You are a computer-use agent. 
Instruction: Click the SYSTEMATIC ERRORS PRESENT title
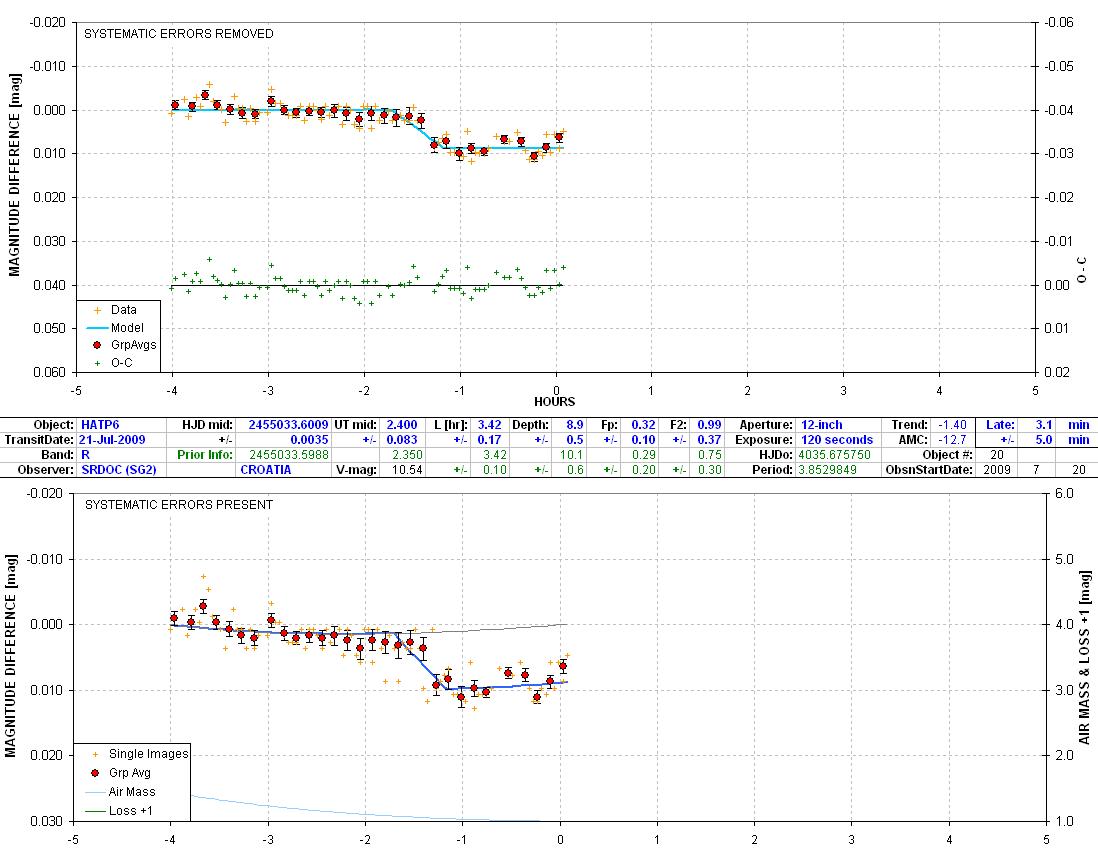coord(179,505)
